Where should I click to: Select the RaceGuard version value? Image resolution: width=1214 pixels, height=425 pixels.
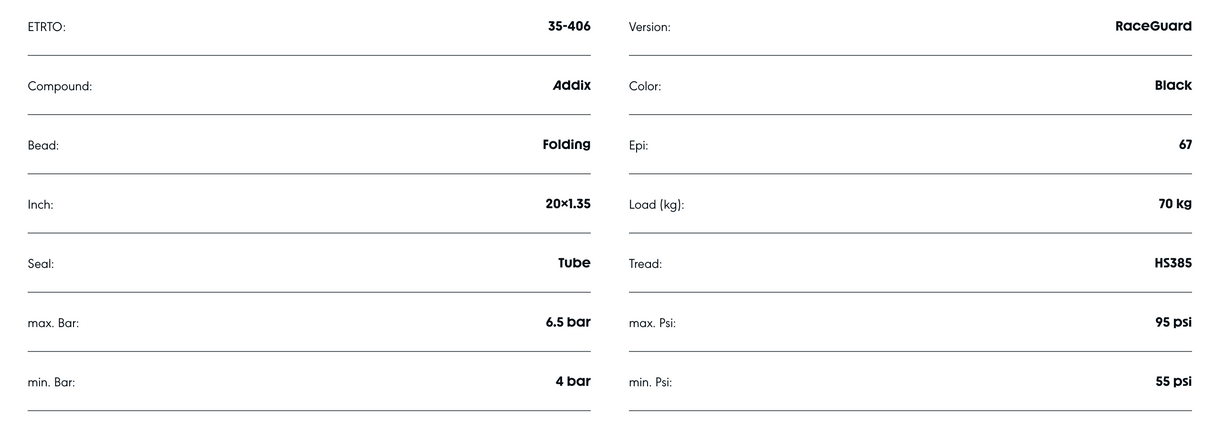[x=1153, y=26]
